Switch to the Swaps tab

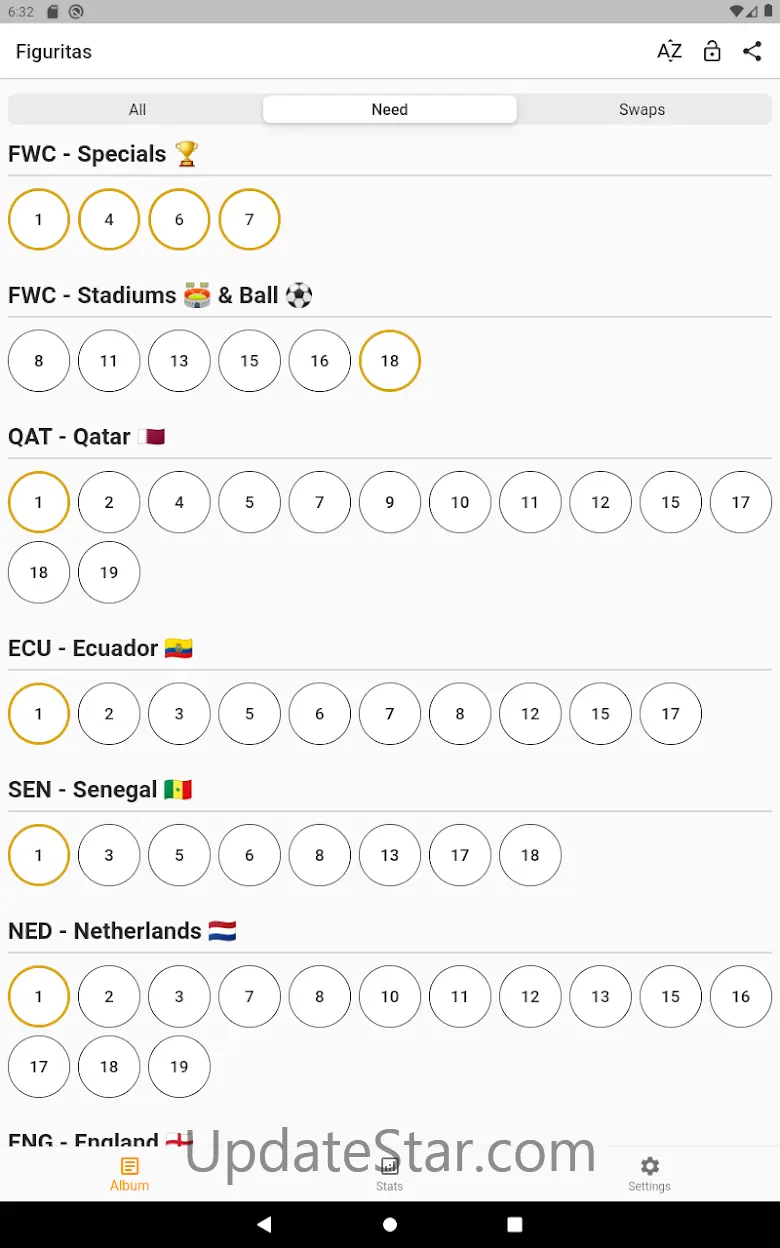click(642, 110)
